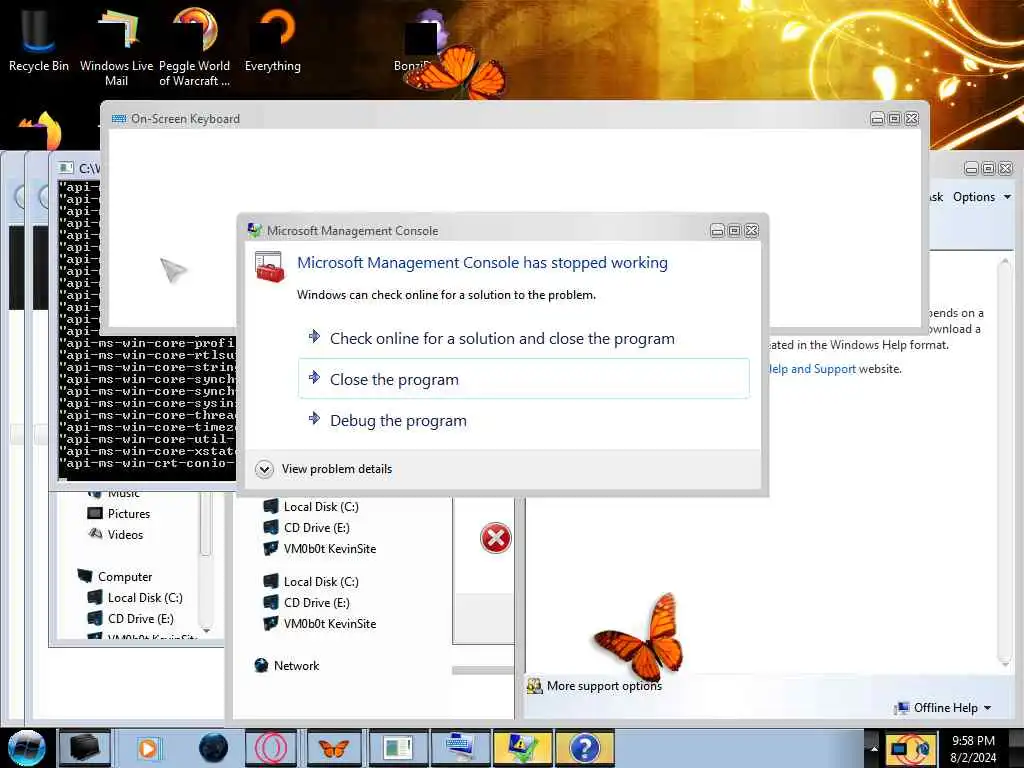Select the lower CD Drive (E:) in the middle pane
Image resolution: width=1024 pixels, height=768 pixels.
pos(306,603)
